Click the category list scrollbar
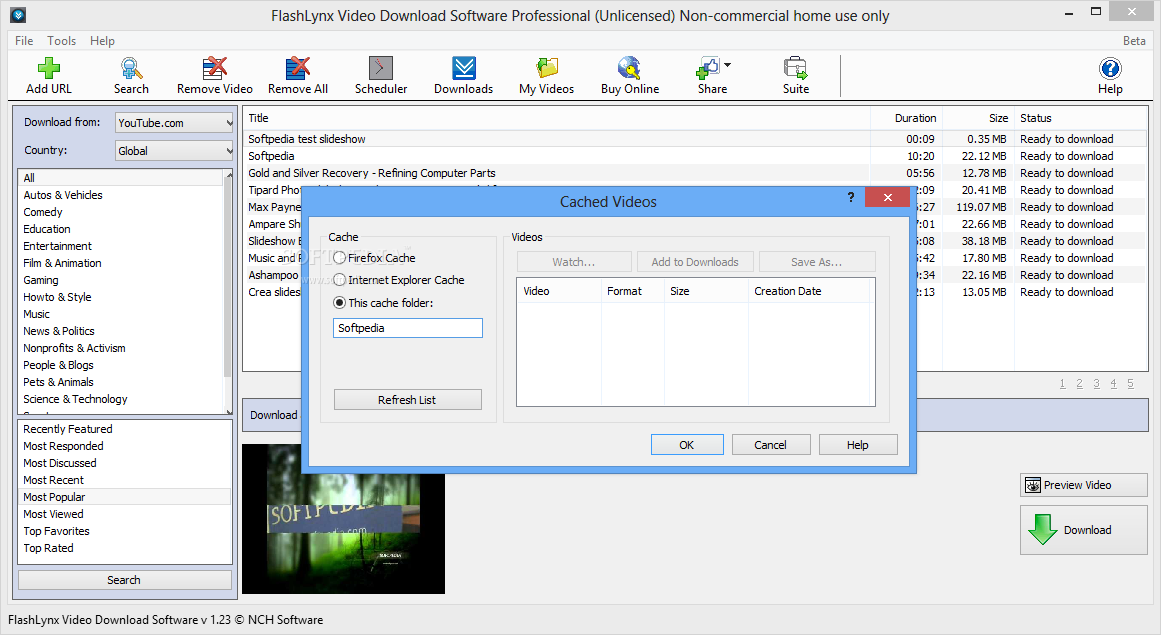 point(228,292)
